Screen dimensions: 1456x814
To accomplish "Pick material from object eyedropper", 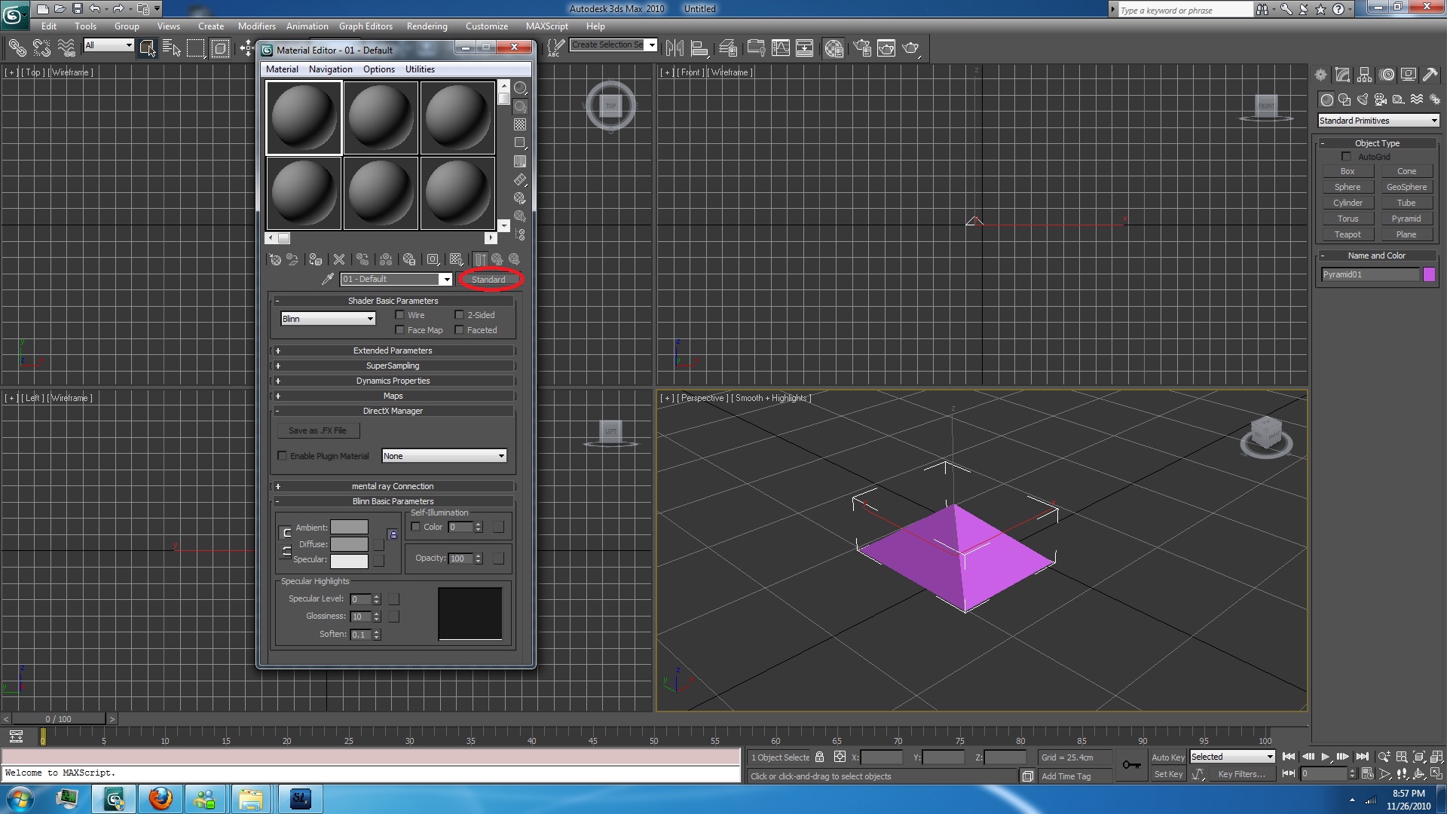I will [x=327, y=279].
